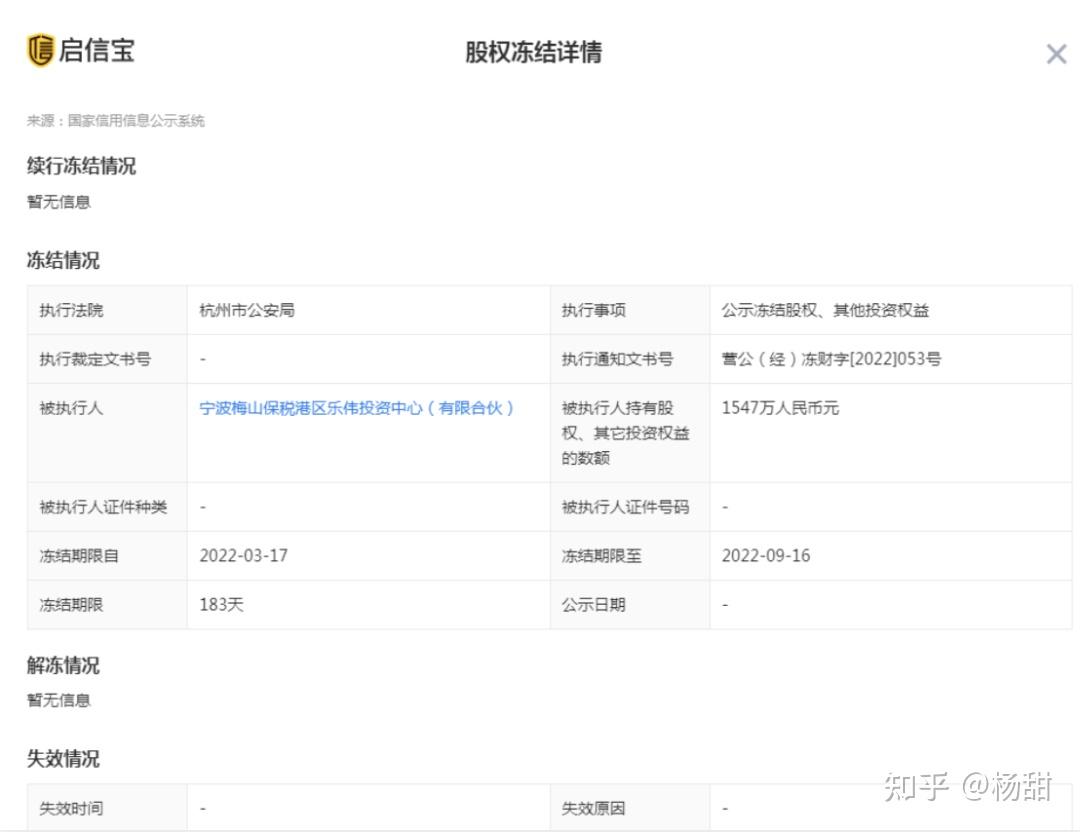Select the 1547万人民币元 amount
Image resolution: width=1080 pixels, height=832 pixels.
click(x=780, y=408)
